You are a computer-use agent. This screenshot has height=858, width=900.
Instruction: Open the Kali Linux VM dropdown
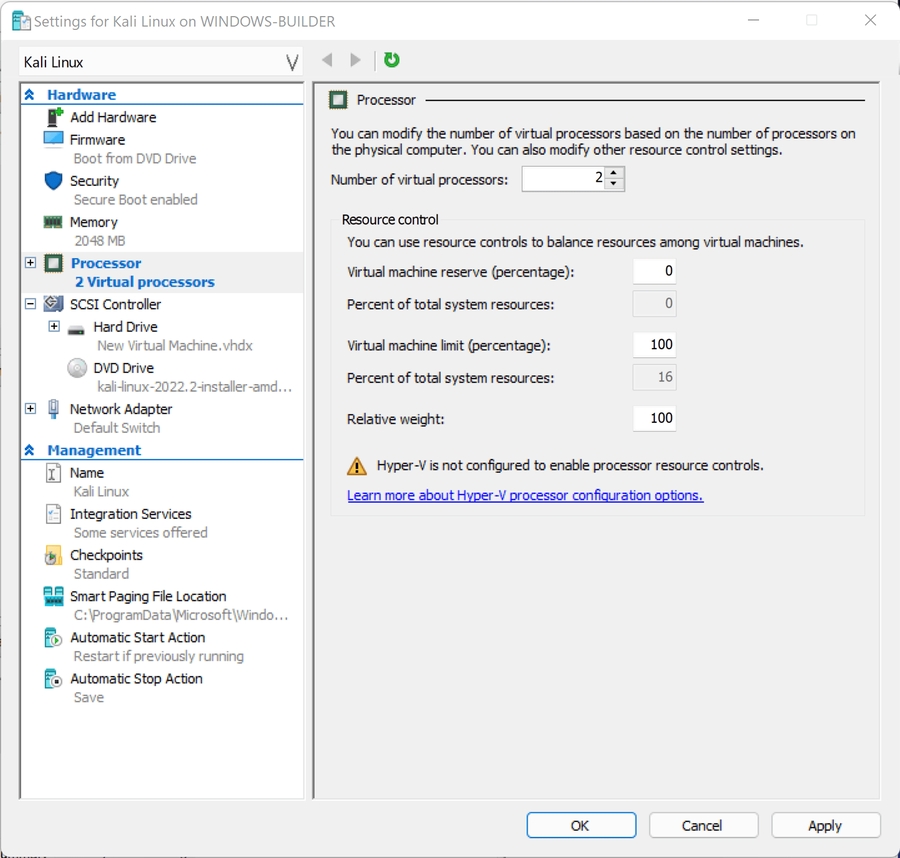coord(292,63)
